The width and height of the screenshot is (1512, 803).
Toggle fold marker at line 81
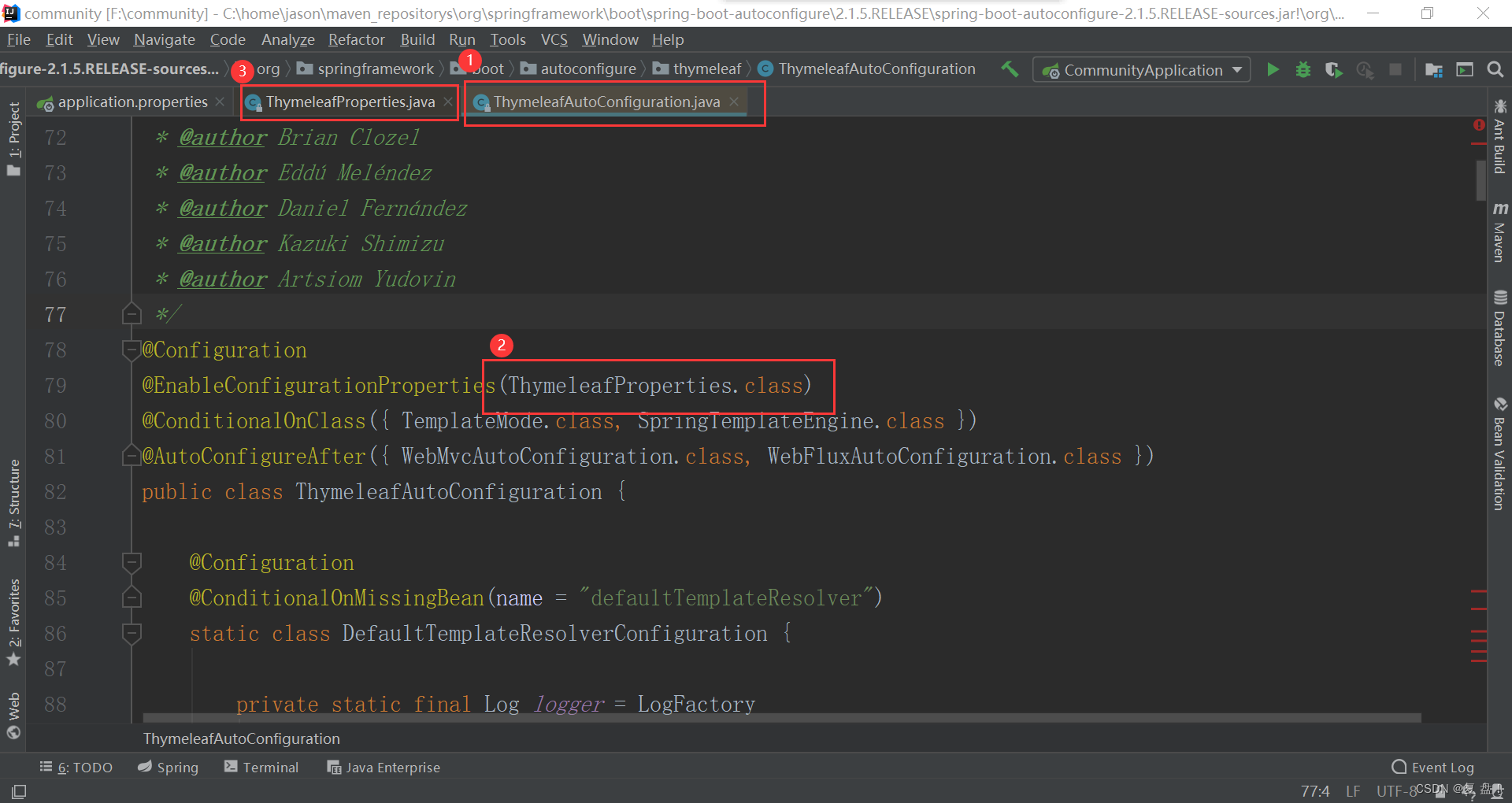point(132,455)
